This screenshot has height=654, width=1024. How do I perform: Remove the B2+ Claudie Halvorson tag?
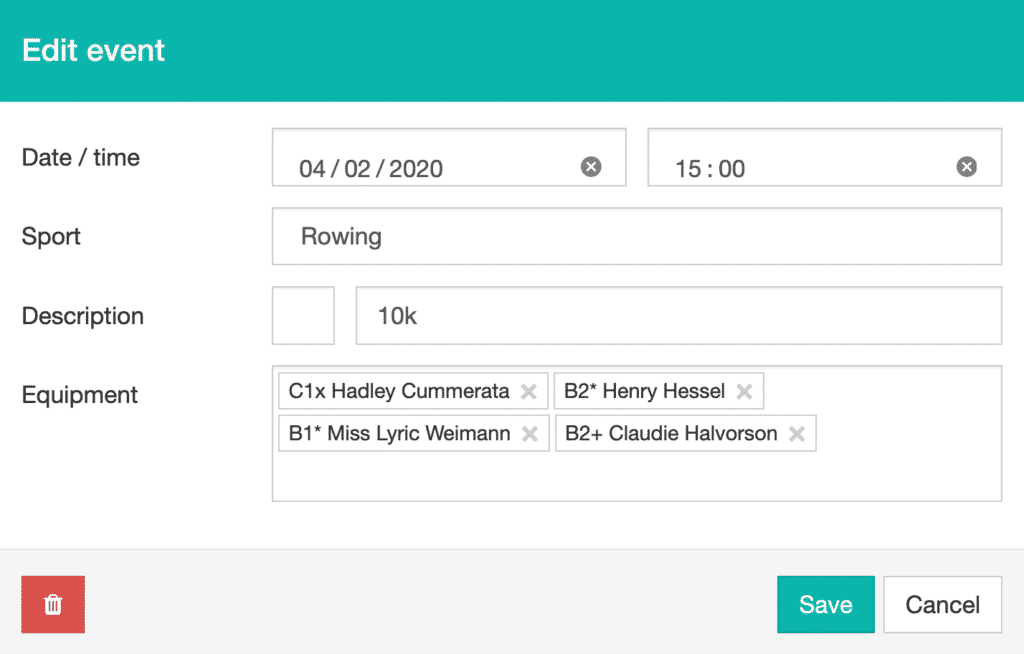796,434
